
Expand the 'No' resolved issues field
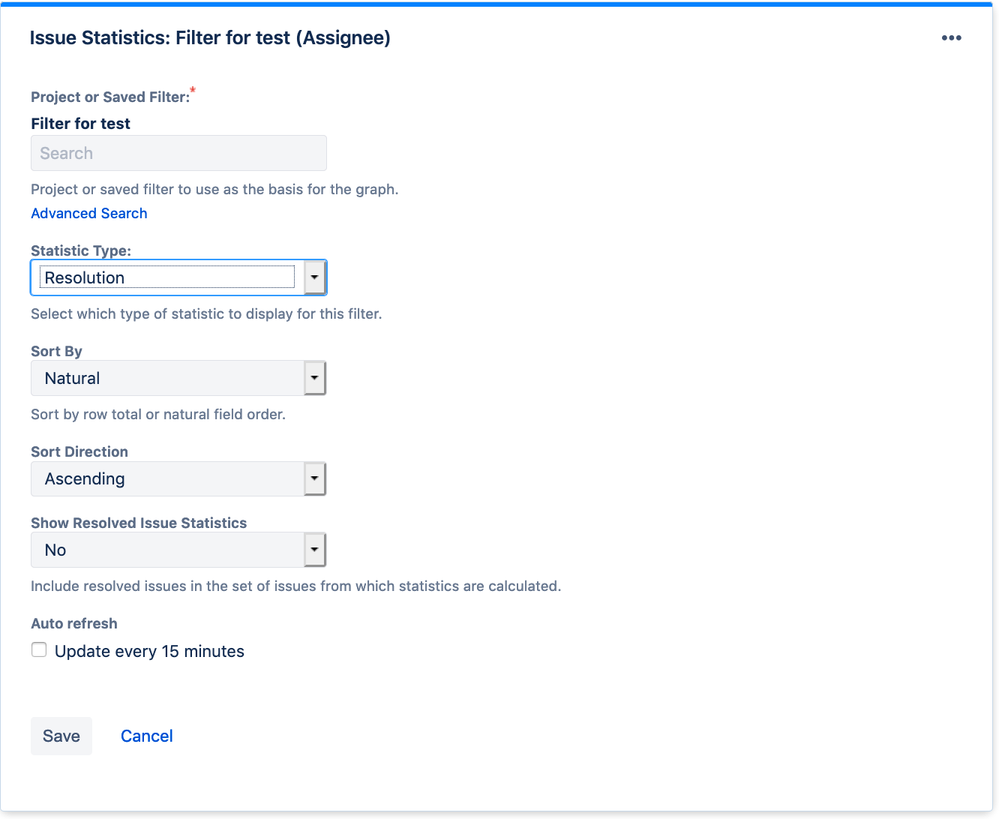coord(167,550)
